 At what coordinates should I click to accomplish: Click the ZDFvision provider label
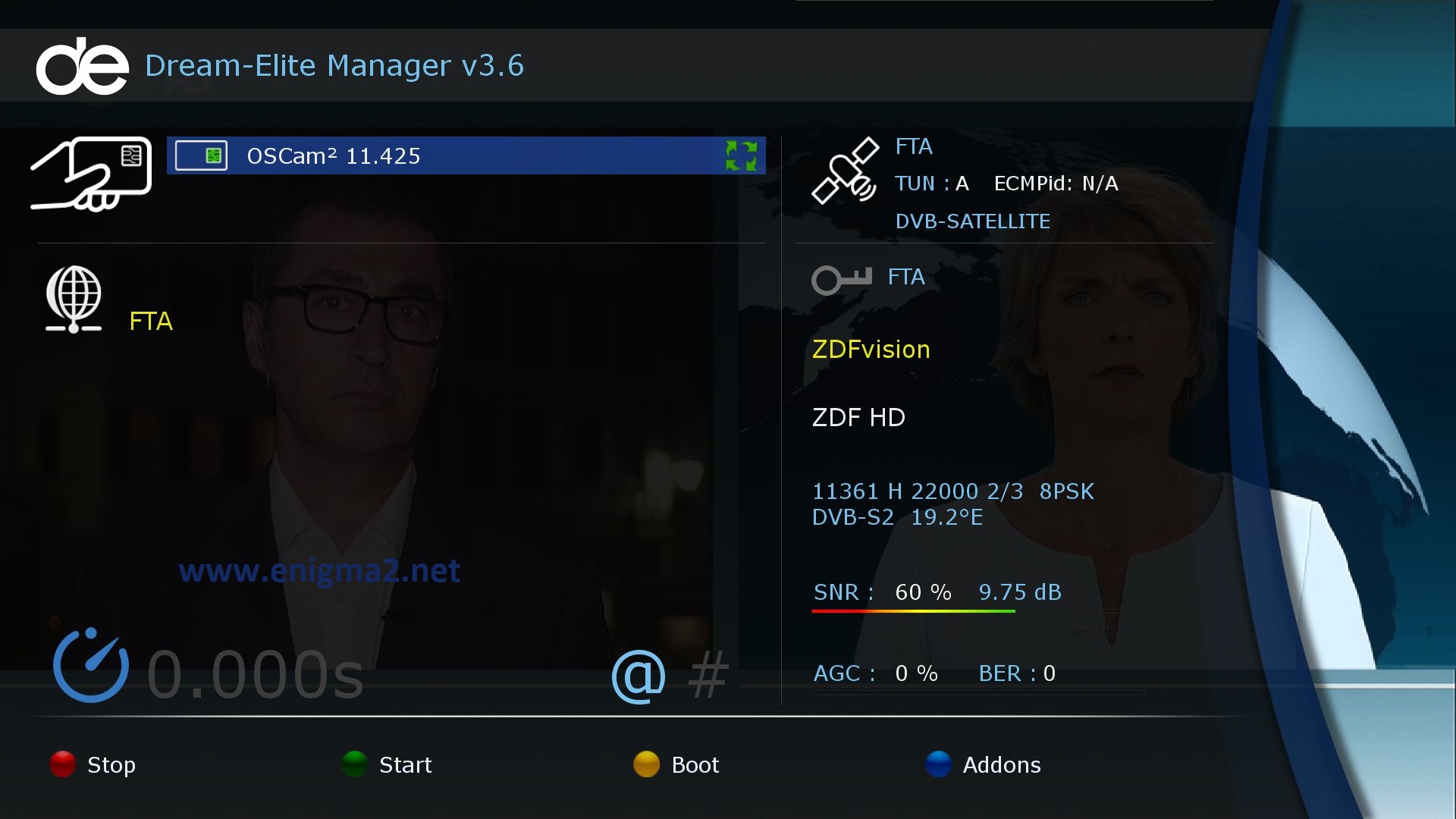[x=871, y=350]
